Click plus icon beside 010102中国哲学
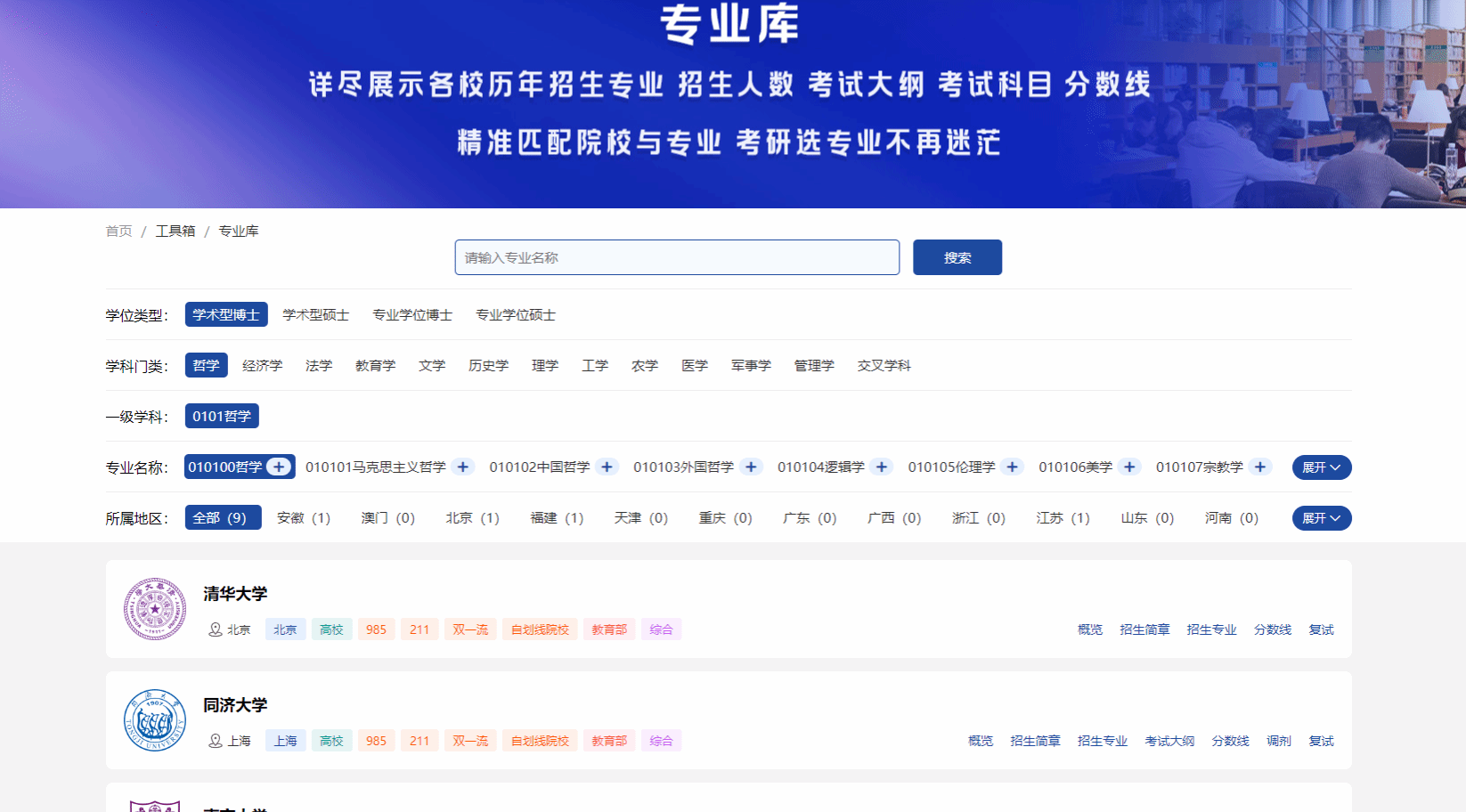Image resolution: width=1466 pixels, height=812 pixels. pos(607,467)
